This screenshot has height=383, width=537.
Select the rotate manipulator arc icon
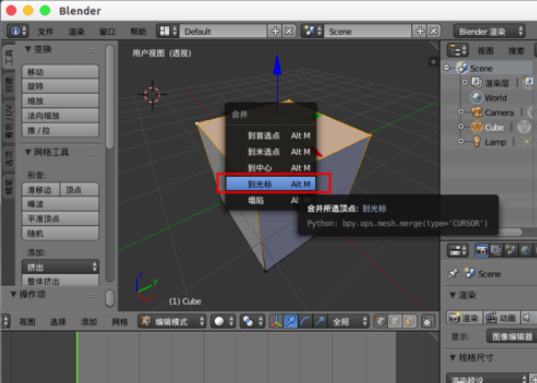tap(305, 321)
